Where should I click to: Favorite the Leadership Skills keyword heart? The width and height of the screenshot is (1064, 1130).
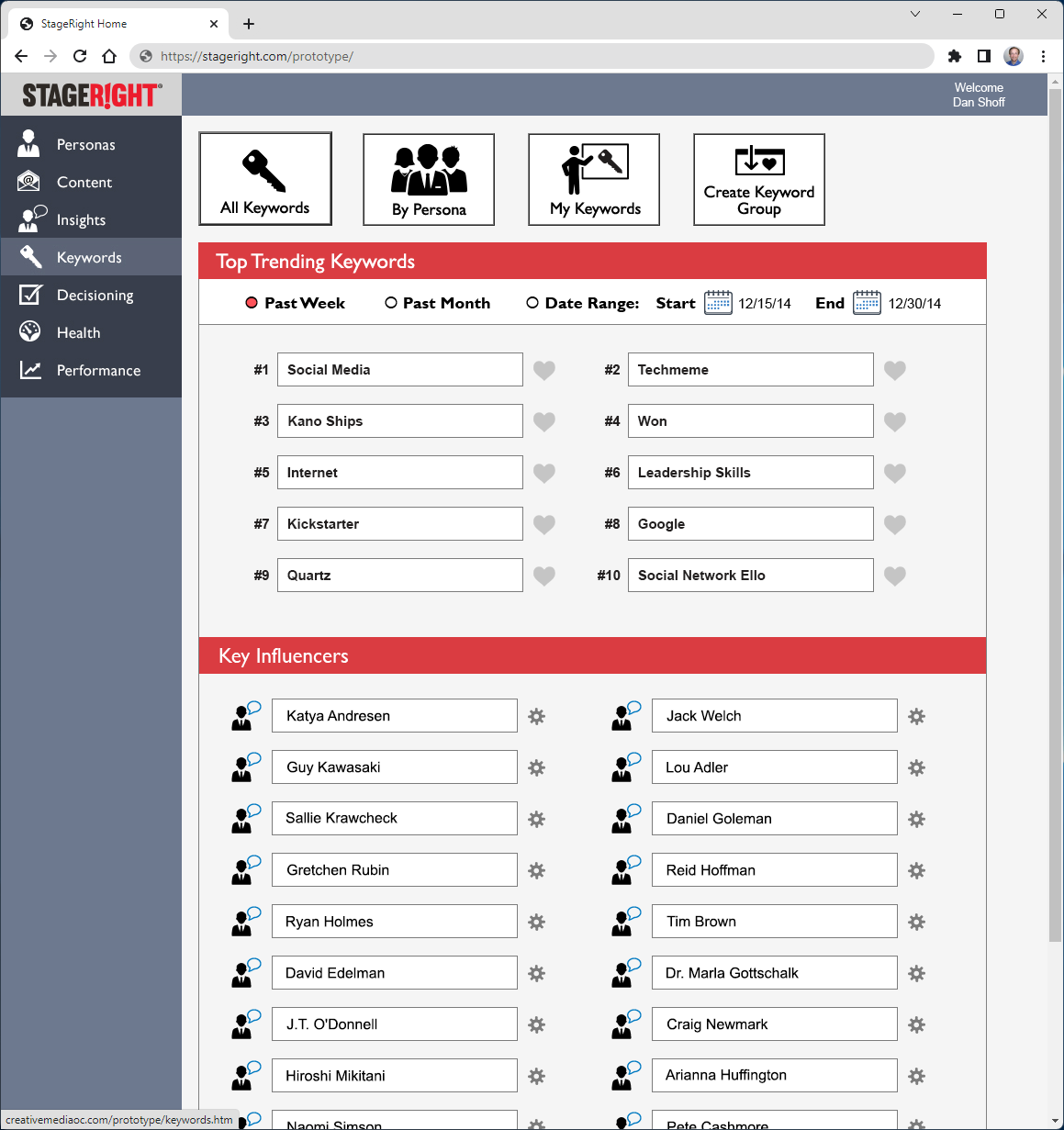pyautogui.click(x=895, y=473)
